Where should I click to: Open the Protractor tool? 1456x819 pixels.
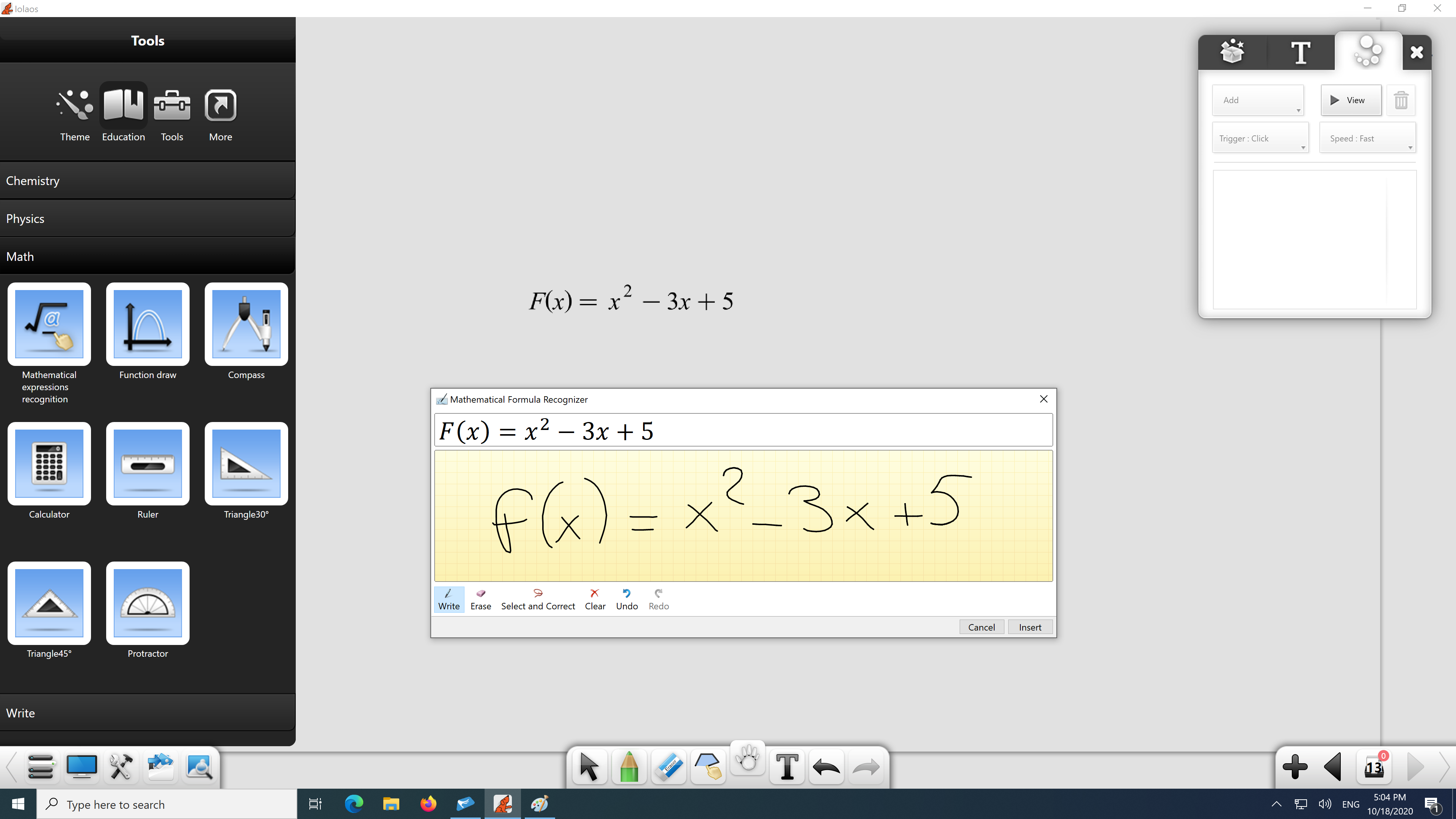[x=147, y=602]
